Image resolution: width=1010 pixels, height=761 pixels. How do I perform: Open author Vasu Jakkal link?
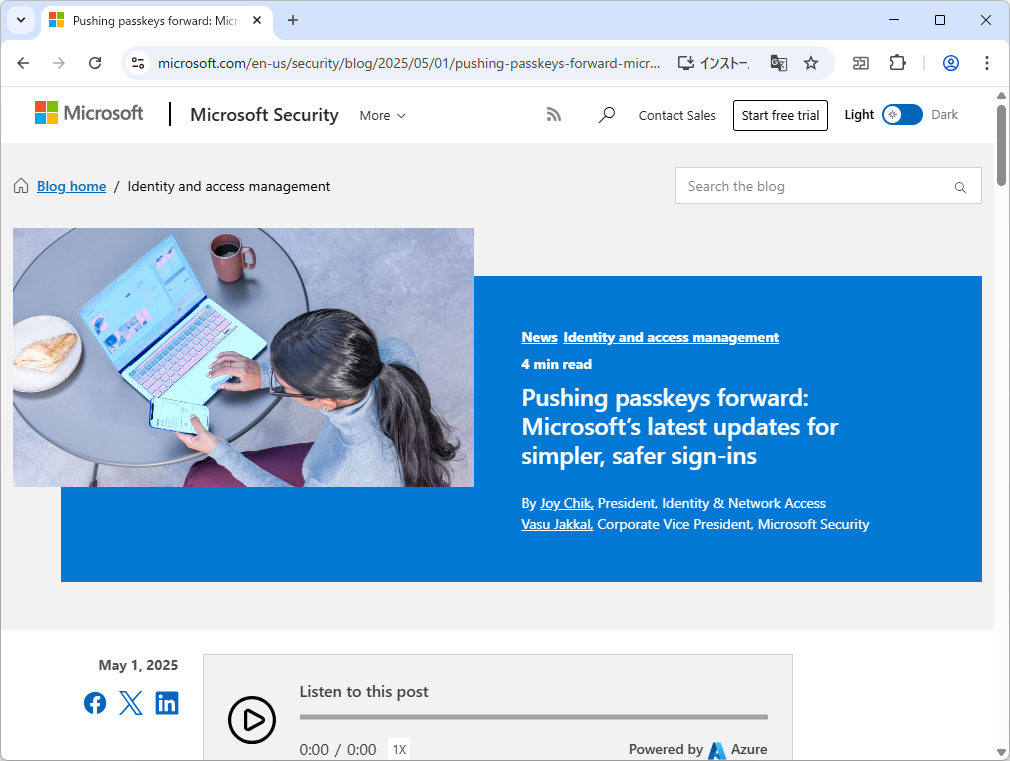point(557,525)
